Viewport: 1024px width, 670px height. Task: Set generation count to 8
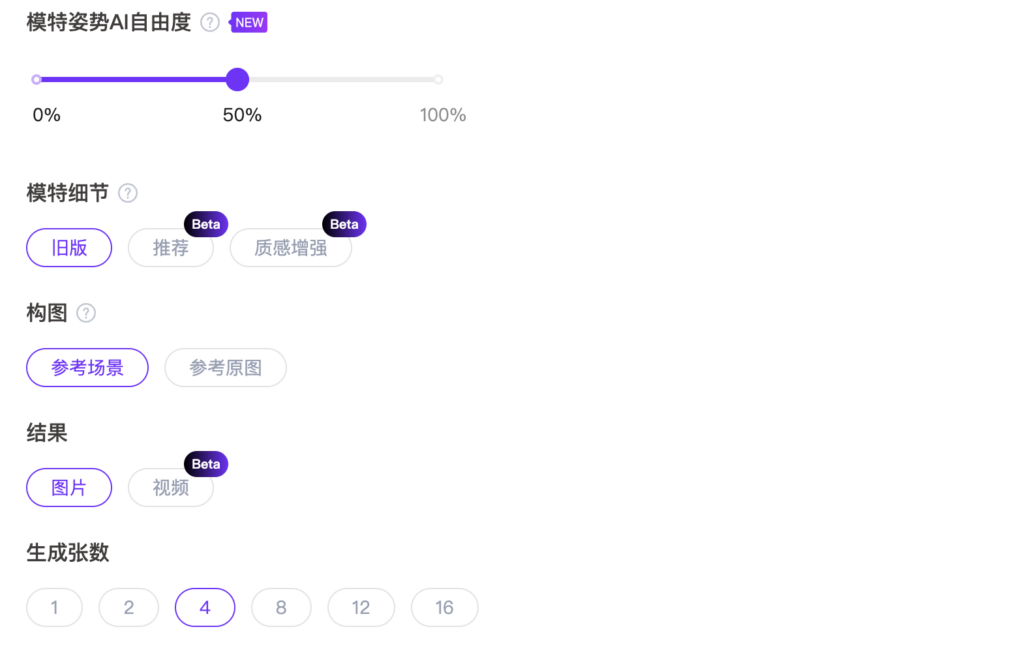click(x=281, y=607)
